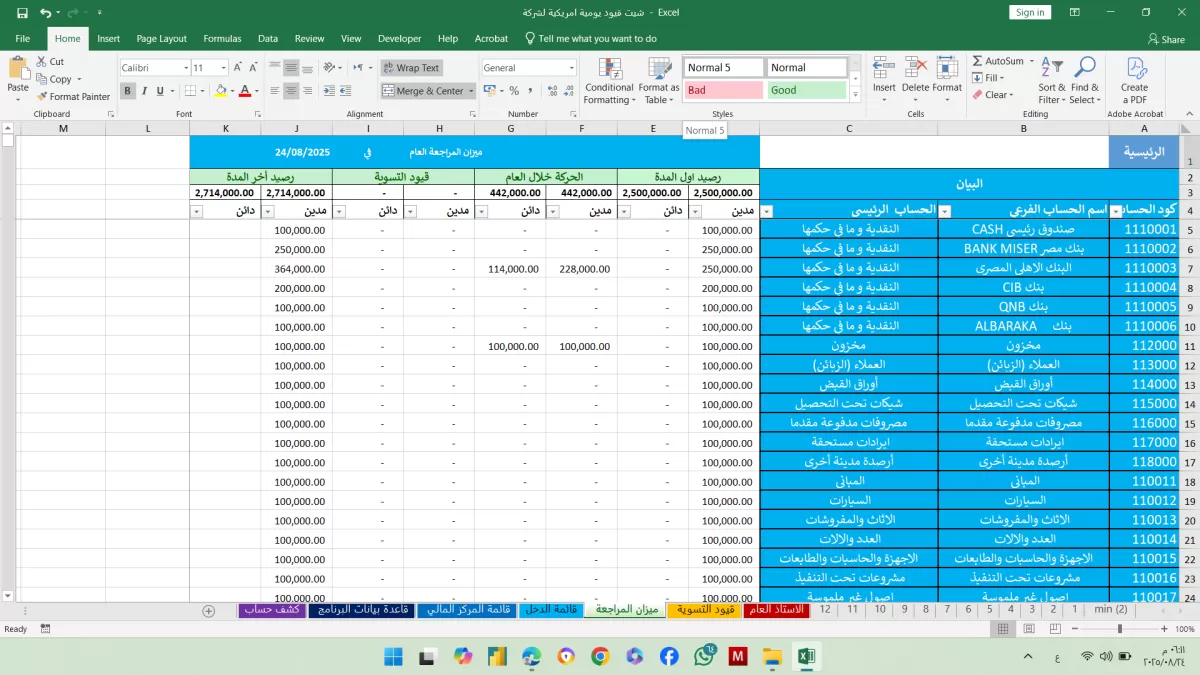Apply the Bad cell style swatch
Viewport: 1200px width, 675px height.
[x=724, y=90]
